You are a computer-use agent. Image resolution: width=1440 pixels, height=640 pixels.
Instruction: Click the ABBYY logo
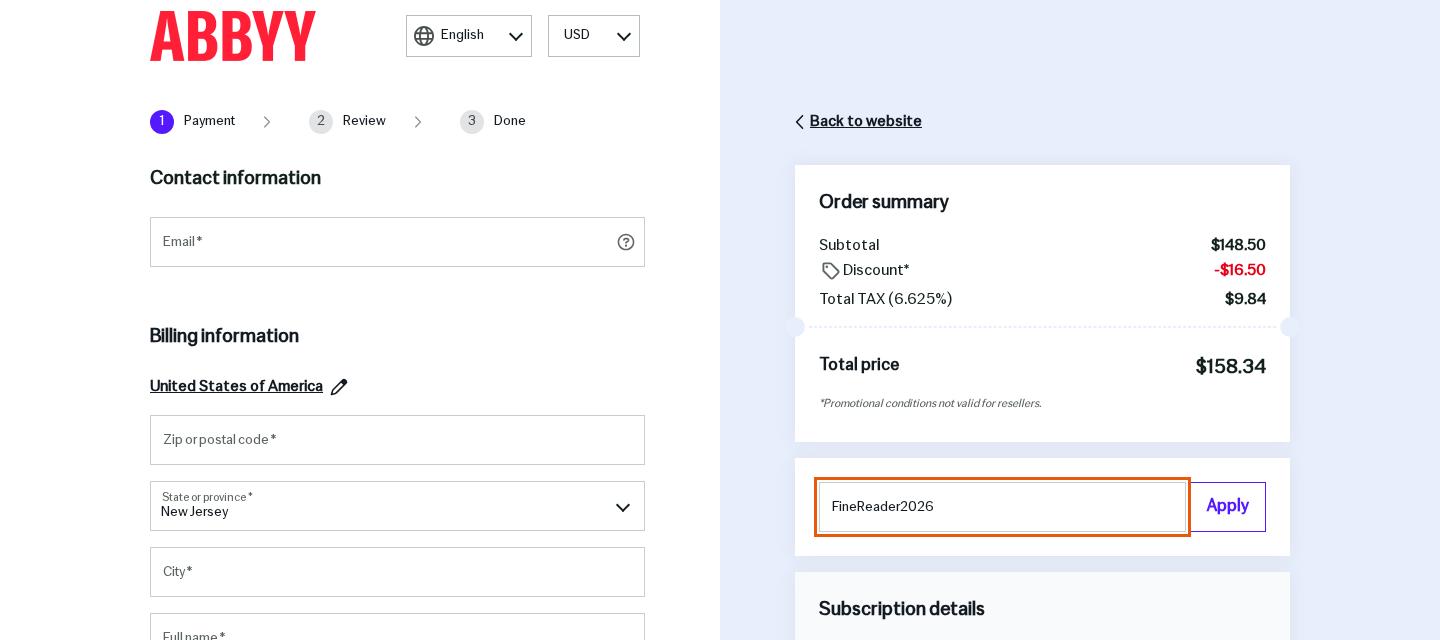point(232,36)
